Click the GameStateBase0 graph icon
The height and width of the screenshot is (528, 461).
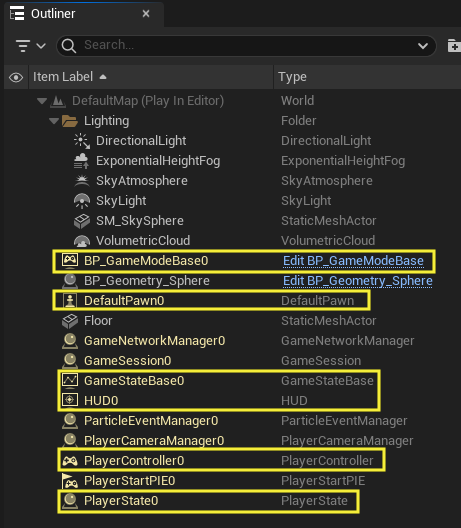70,381
